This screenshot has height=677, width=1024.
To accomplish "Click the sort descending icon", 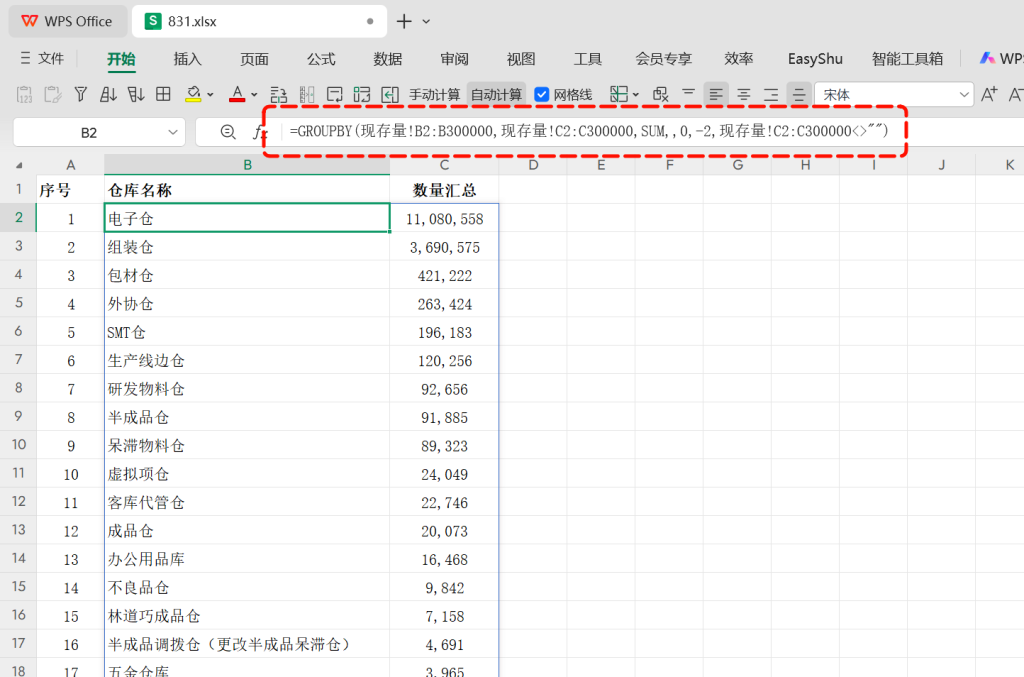I will pyautogui.click(x=136, y=95).
